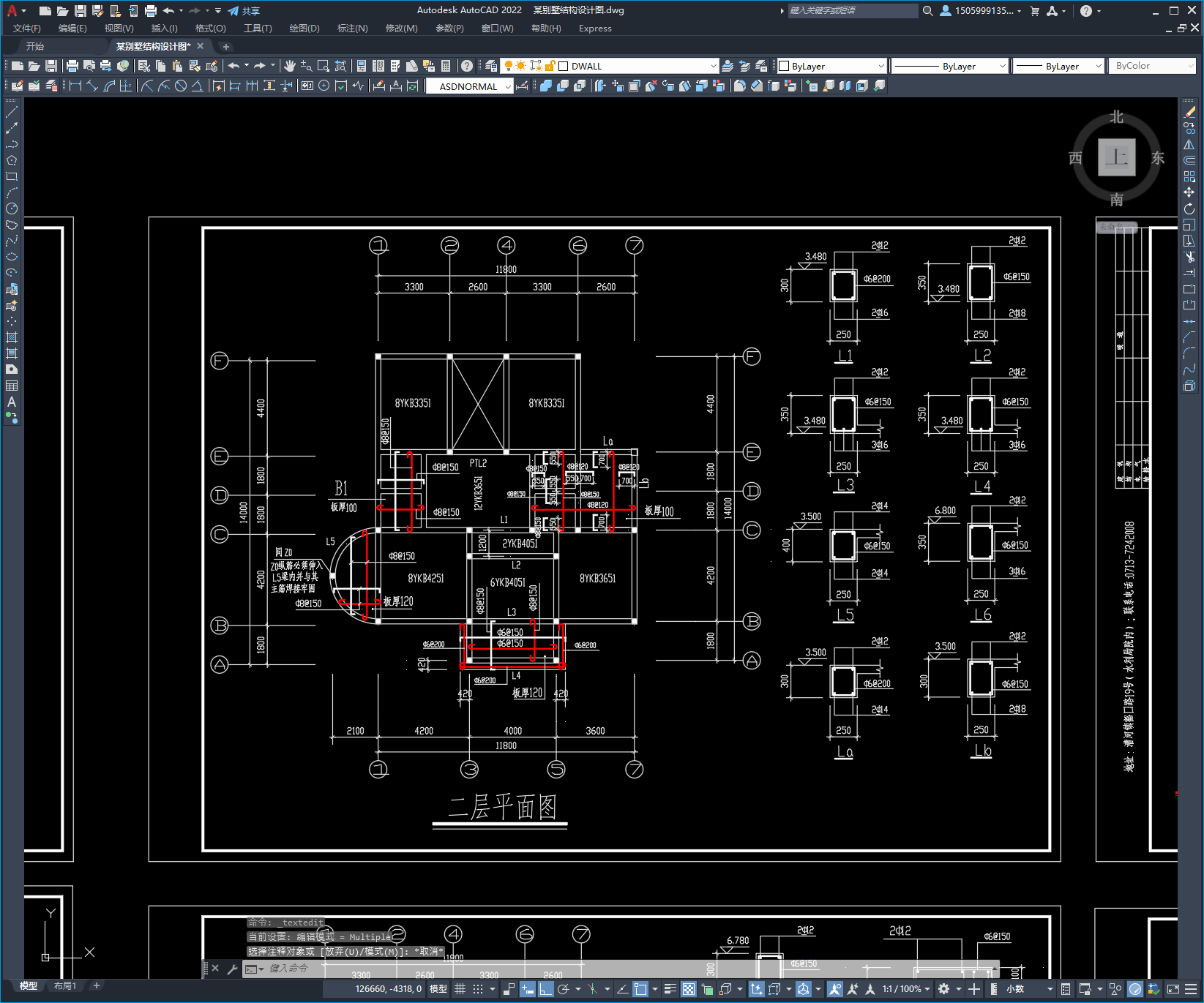The image size is (1204, 1003).
Task: Select the Move tool in modify toolbar
Action: pos(1189,192)
